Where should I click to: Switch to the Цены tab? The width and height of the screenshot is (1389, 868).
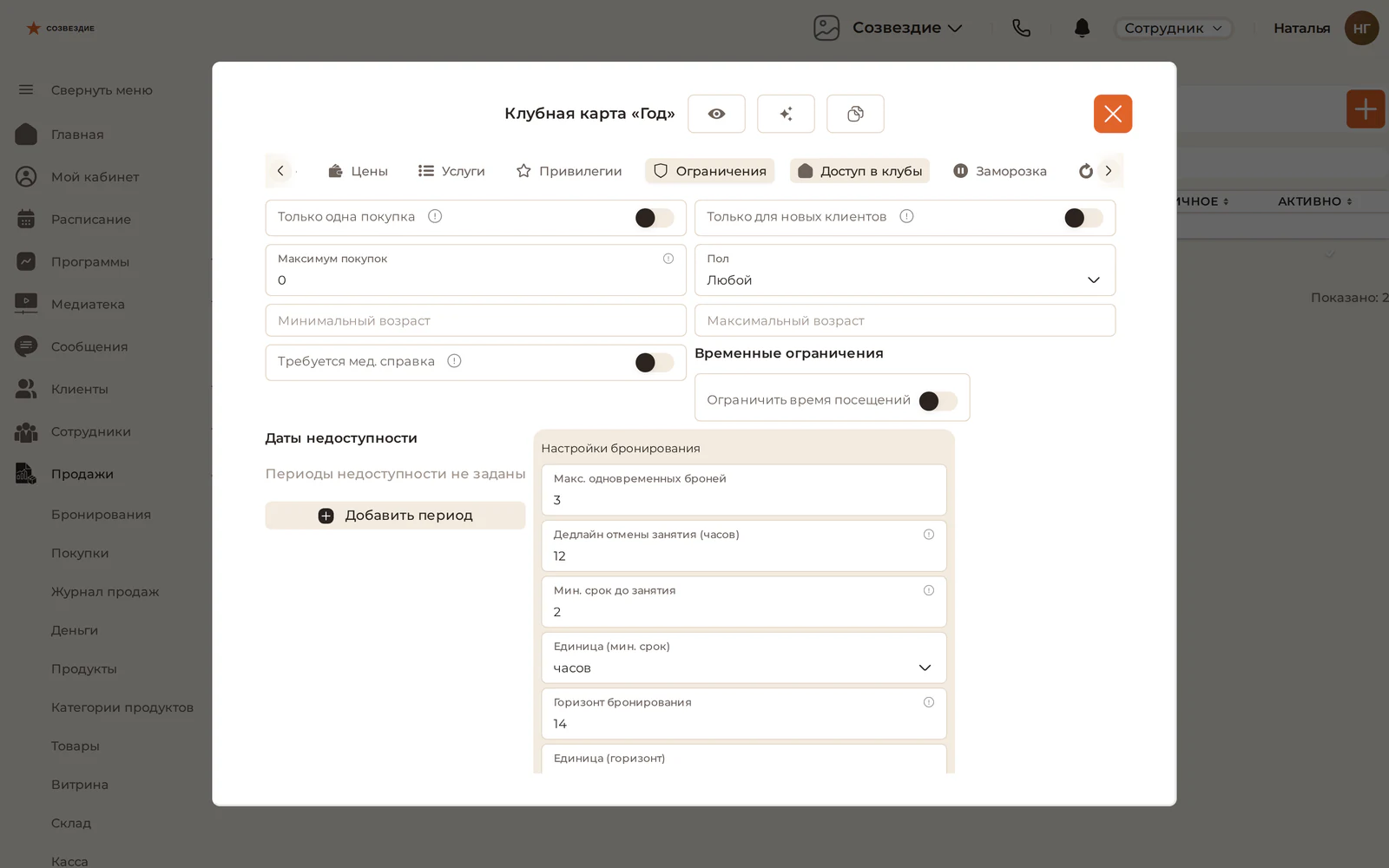pyautogui.click(x=358, y=171)
